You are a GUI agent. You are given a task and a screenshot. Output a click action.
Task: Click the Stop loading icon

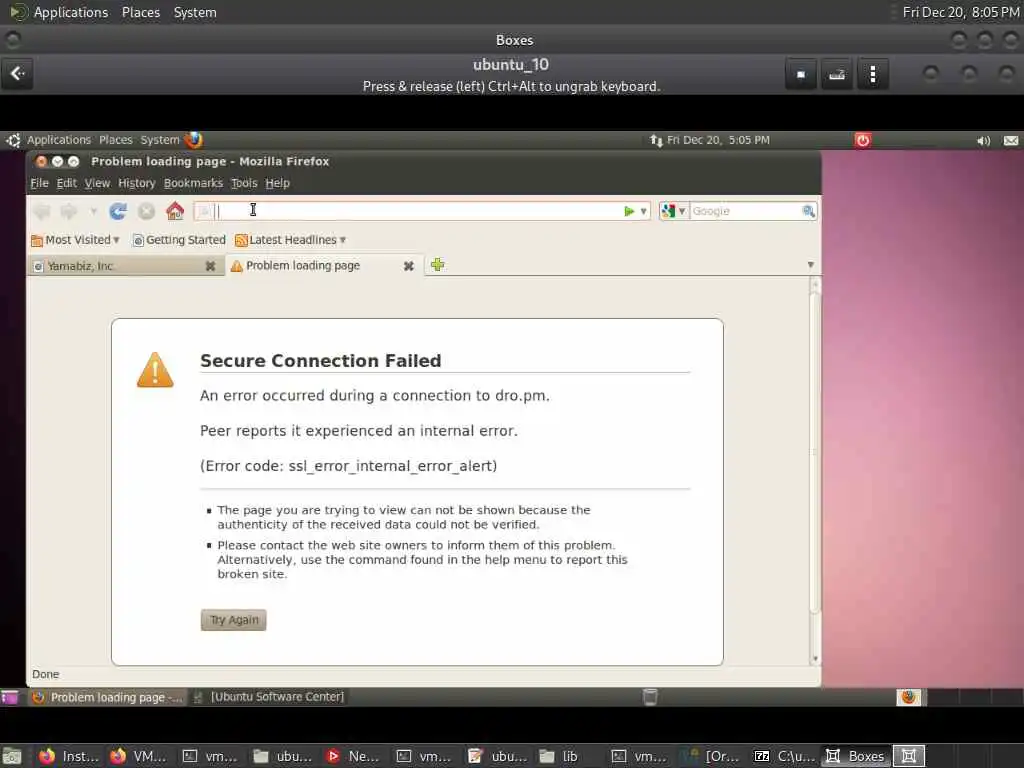pyautogui.click(x=146, y=211)
